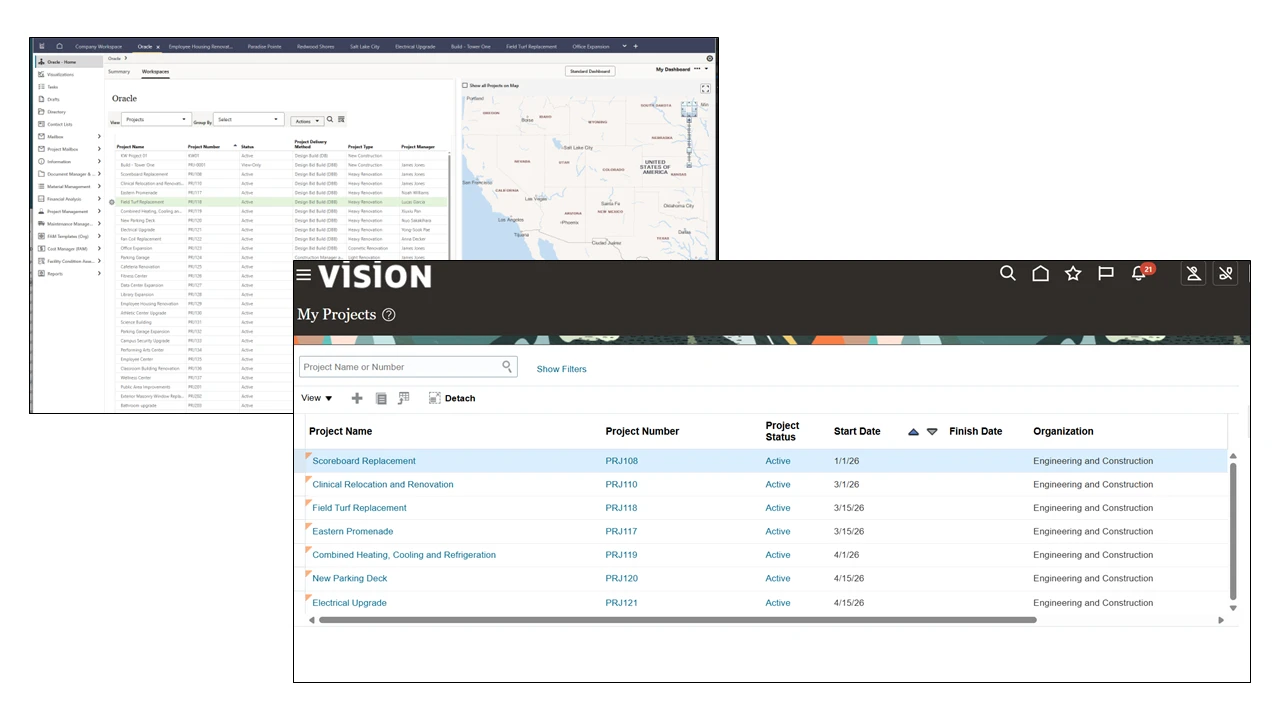This screenshot has height=720, width=1280.
Task: Click the vertical scrollbar of My Projects table
Action: 1233,530
